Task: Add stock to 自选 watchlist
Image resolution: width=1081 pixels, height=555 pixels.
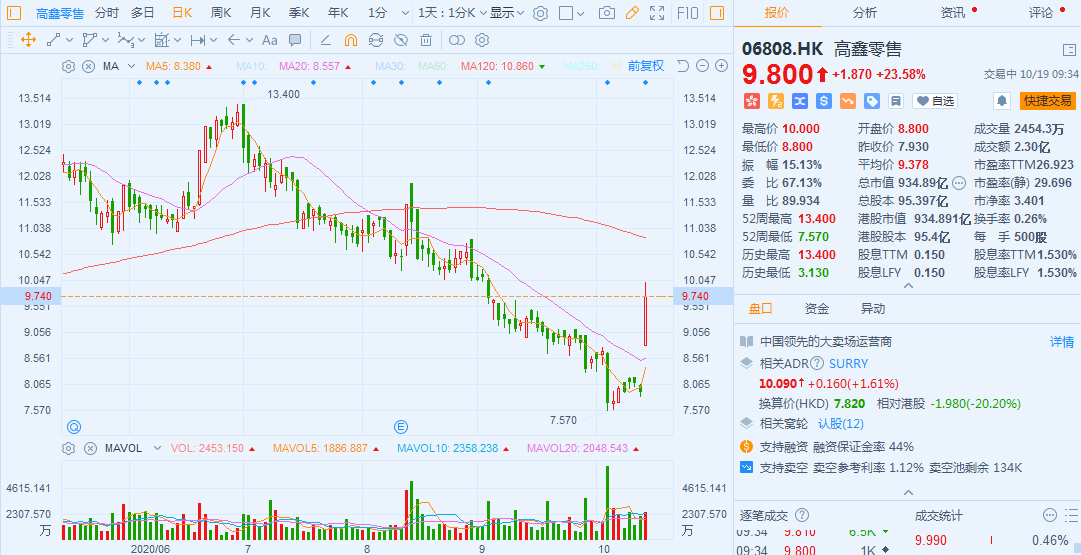Action: click(x=936, y=101)
